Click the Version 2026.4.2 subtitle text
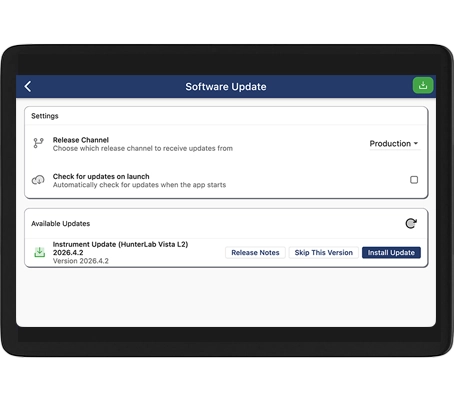454x400 pixels. point(81,261)
